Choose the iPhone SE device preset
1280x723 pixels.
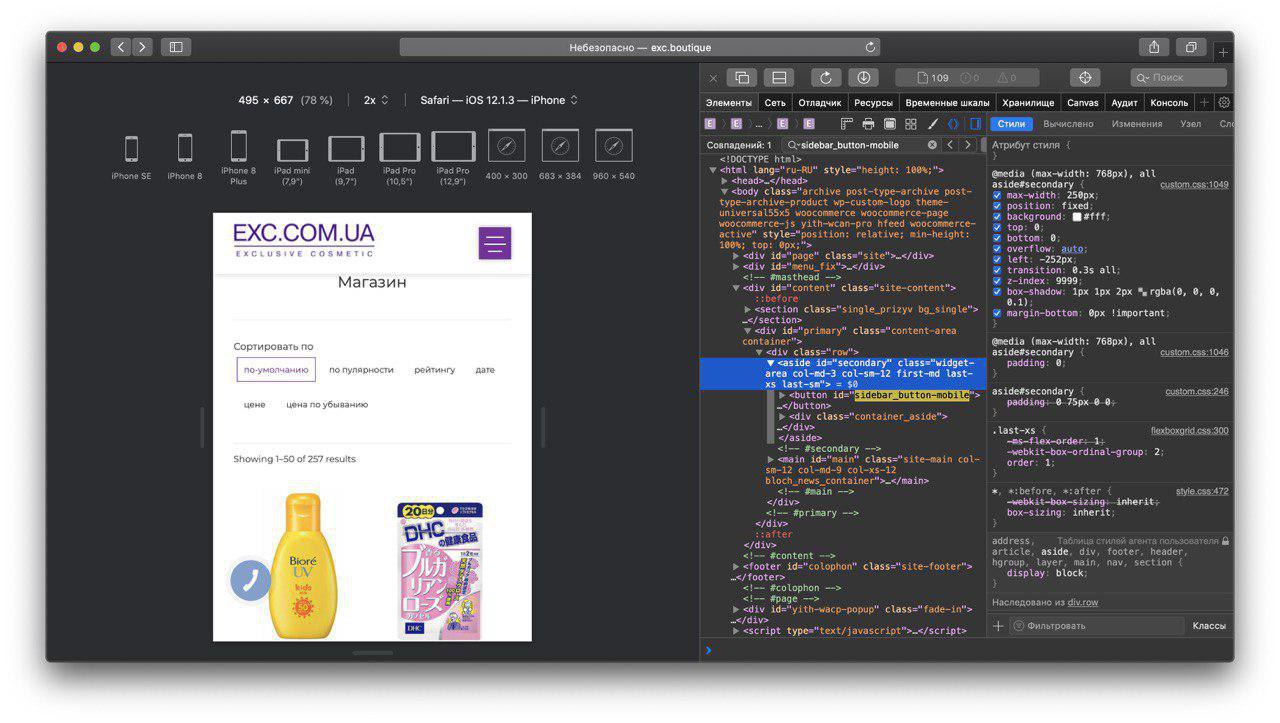(131, 156)
